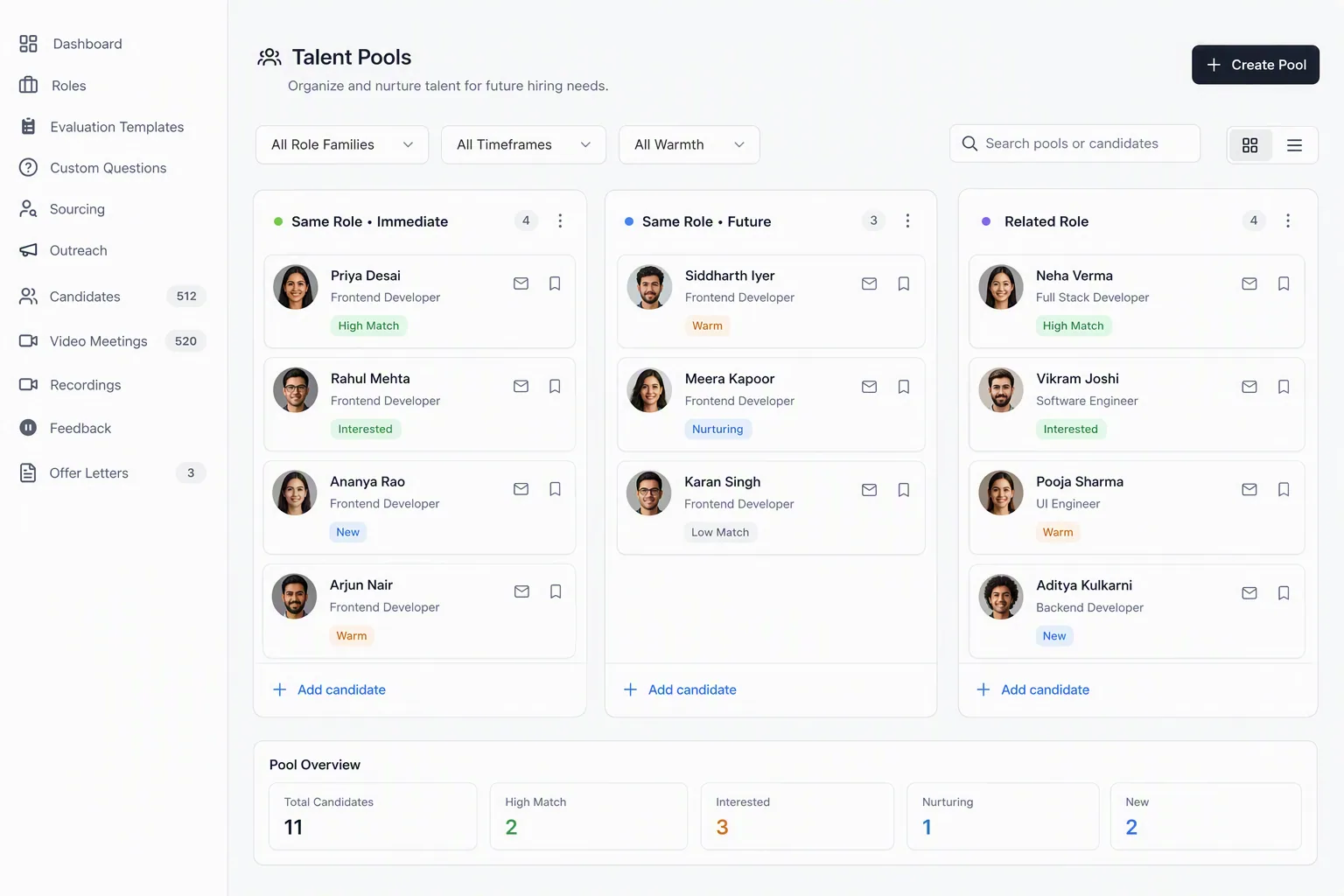Click Priya Desai's High Match tag
This screenshot has width=1344, height=896.
click(x=368, y=325)
